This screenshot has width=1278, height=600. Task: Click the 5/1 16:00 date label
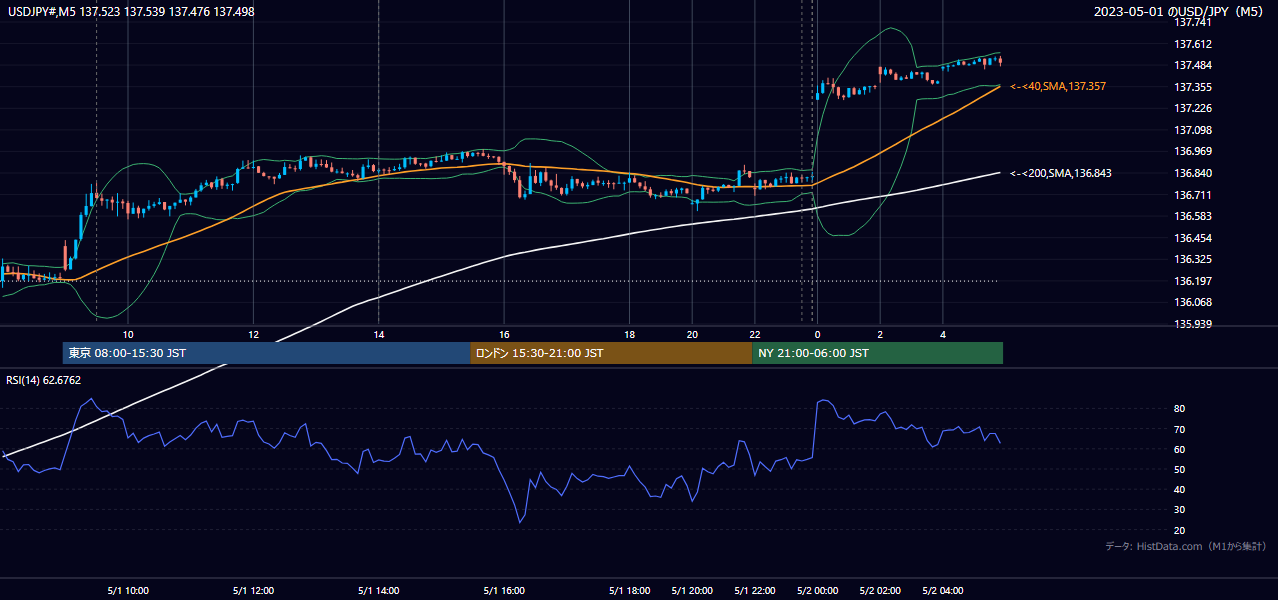click(504, 591)
